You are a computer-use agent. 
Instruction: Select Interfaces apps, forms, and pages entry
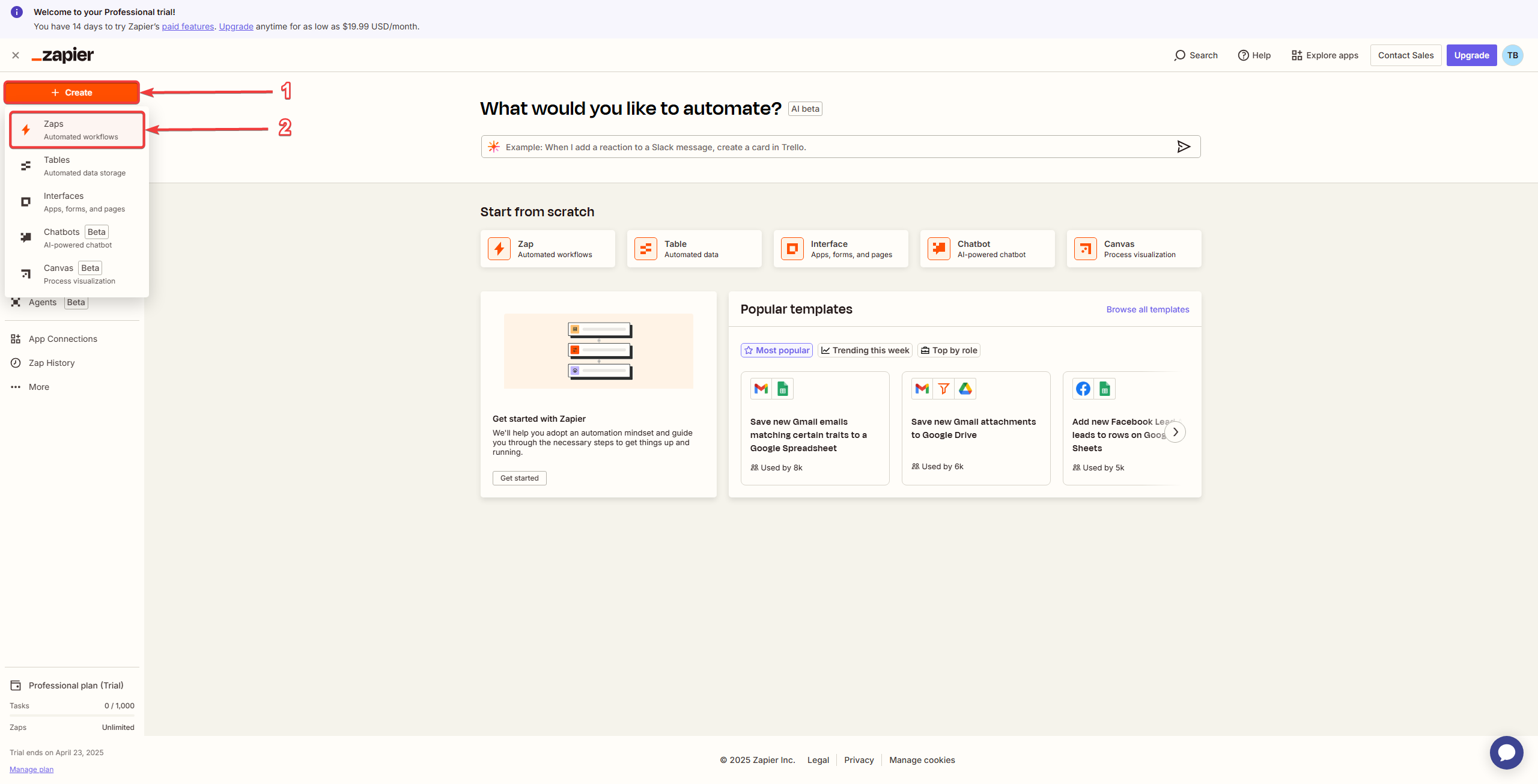[x=77, y=202]
